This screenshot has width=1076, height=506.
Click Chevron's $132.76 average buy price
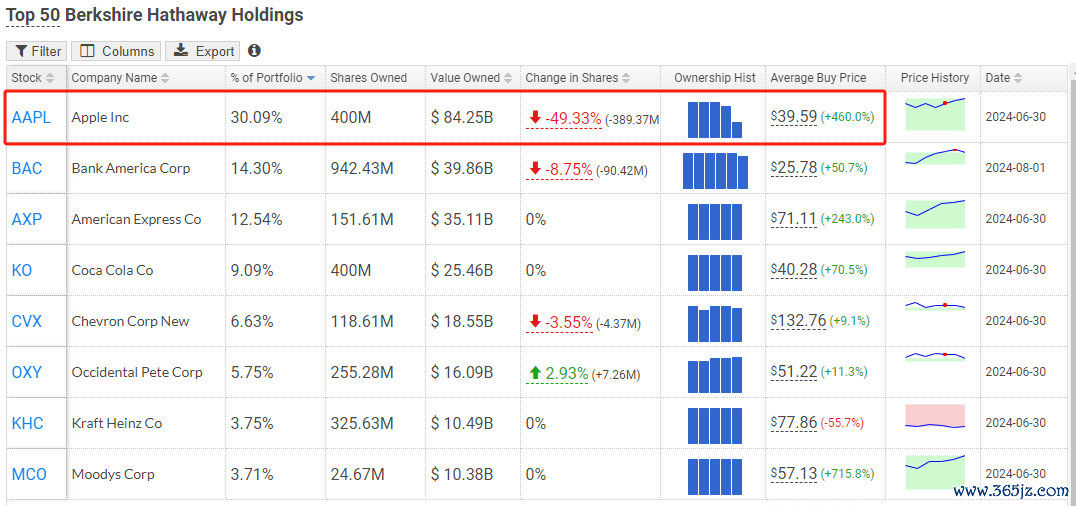point(799,321)
